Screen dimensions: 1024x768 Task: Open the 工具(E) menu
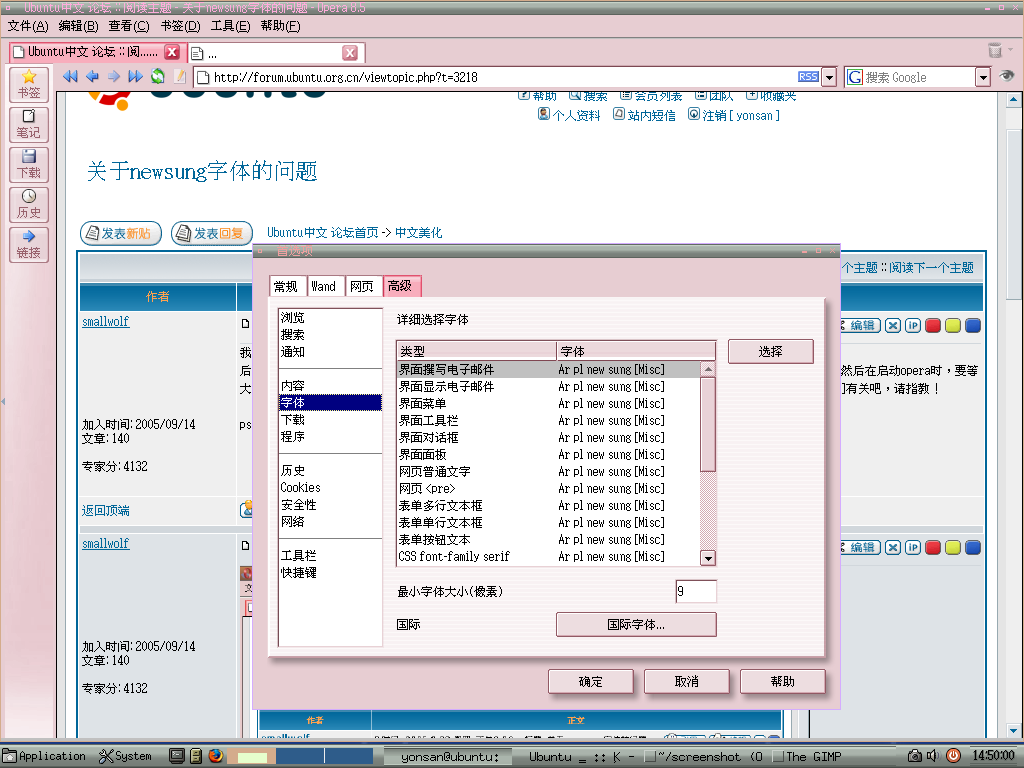pyautogui.click(x=231, y=26)
